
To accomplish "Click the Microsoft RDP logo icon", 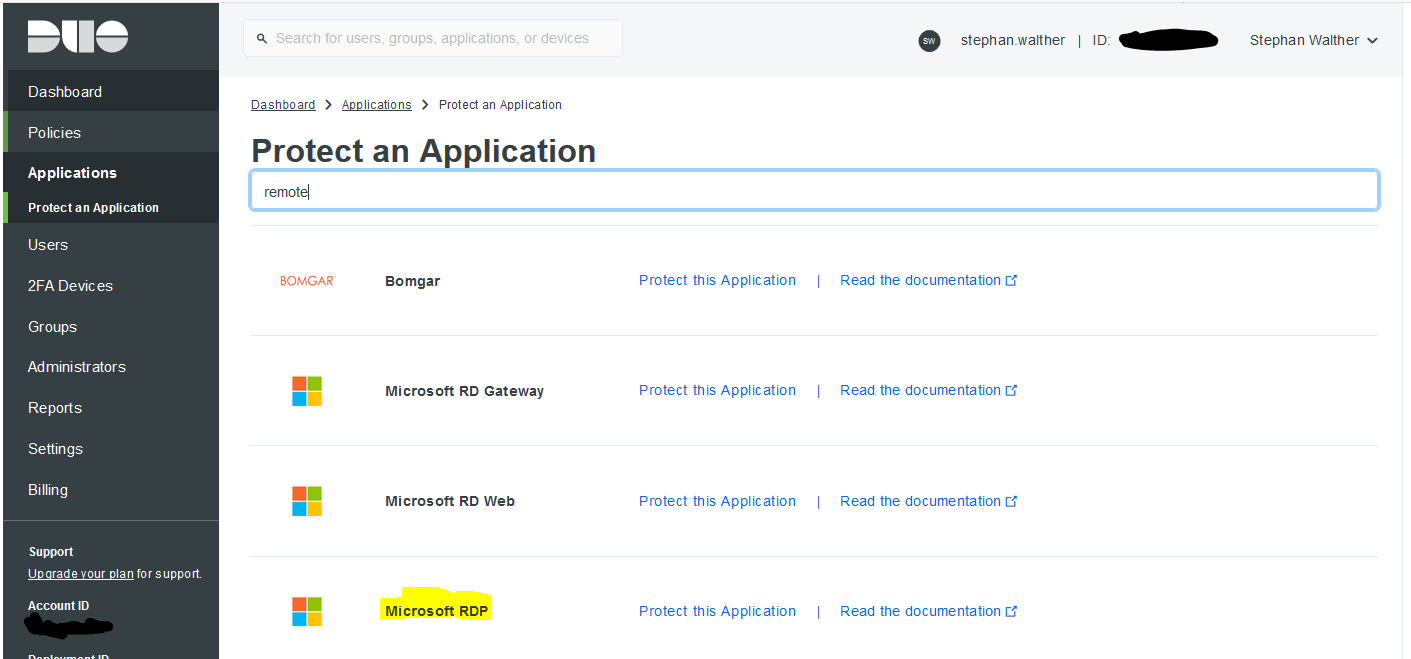I will [x=307, y=611].
